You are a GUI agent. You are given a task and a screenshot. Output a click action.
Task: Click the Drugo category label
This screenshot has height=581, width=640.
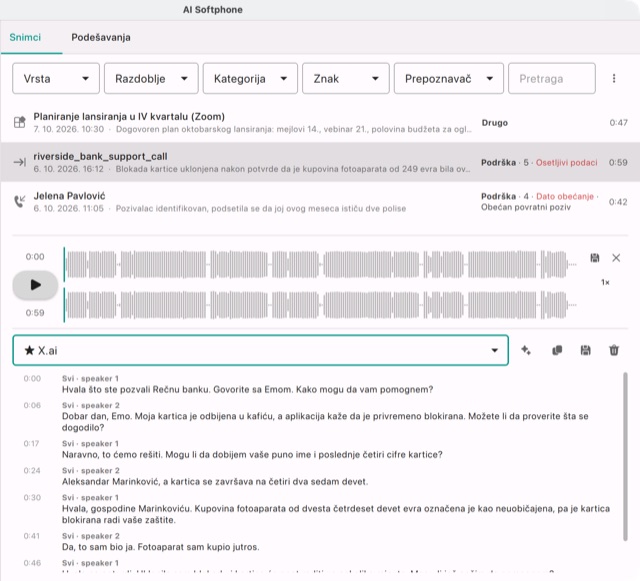pos(494,123)
